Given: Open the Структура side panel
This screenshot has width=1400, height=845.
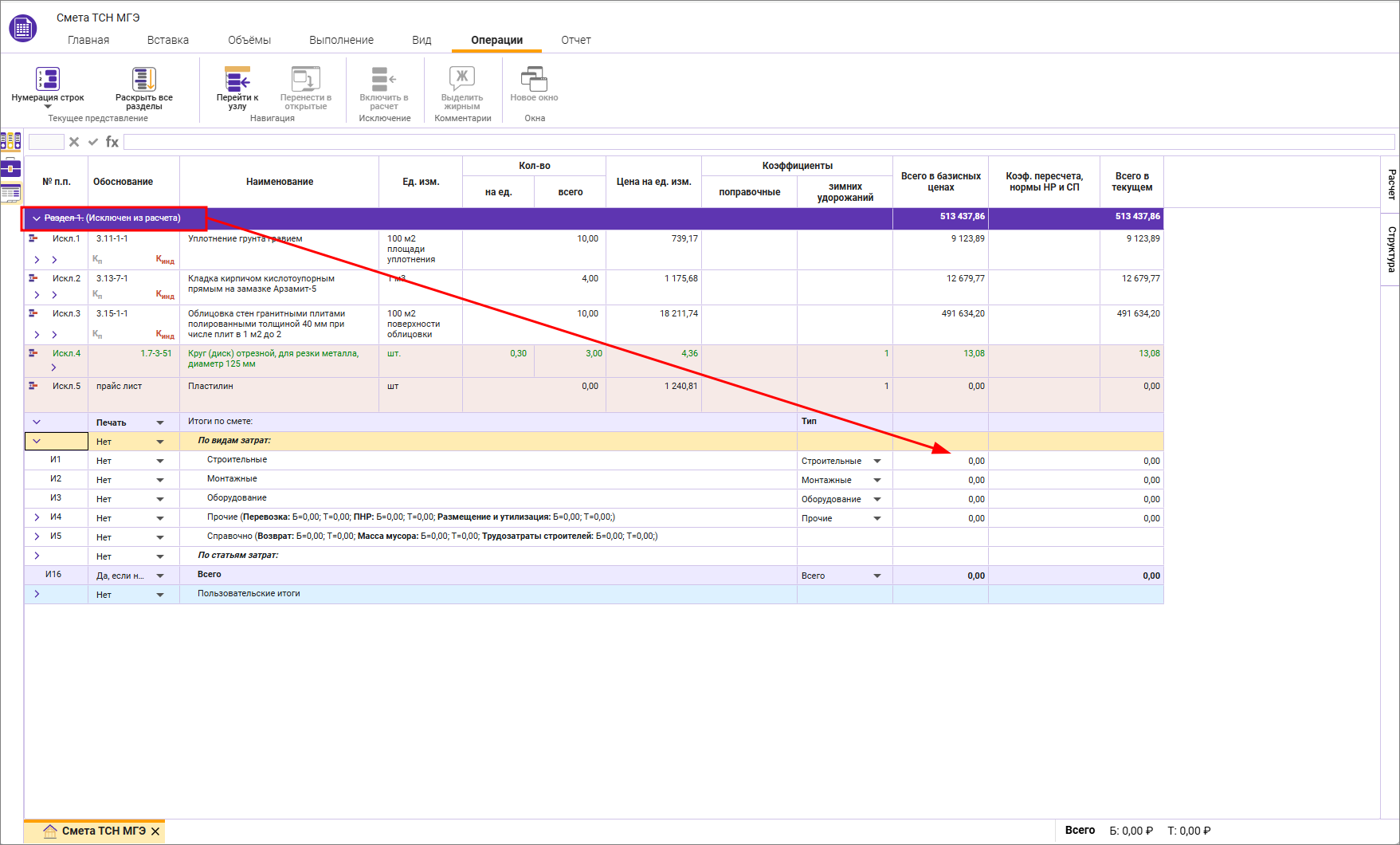Looking at the screenshot, I should pyautogui.click(x=1390, y=250).
